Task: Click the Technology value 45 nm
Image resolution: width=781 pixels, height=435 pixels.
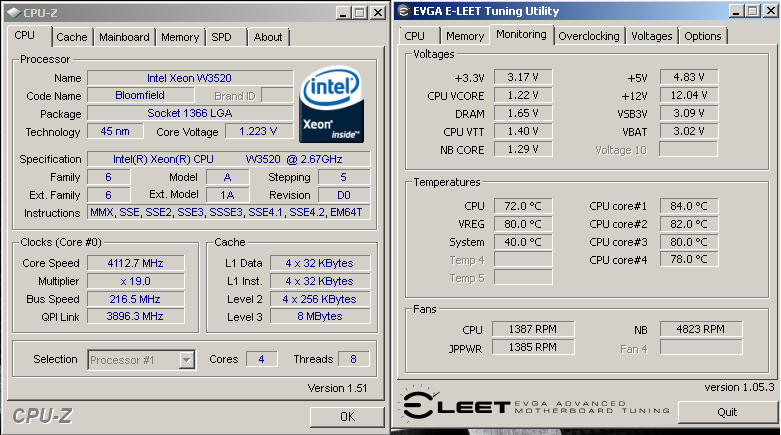Action: coord(115,131)
